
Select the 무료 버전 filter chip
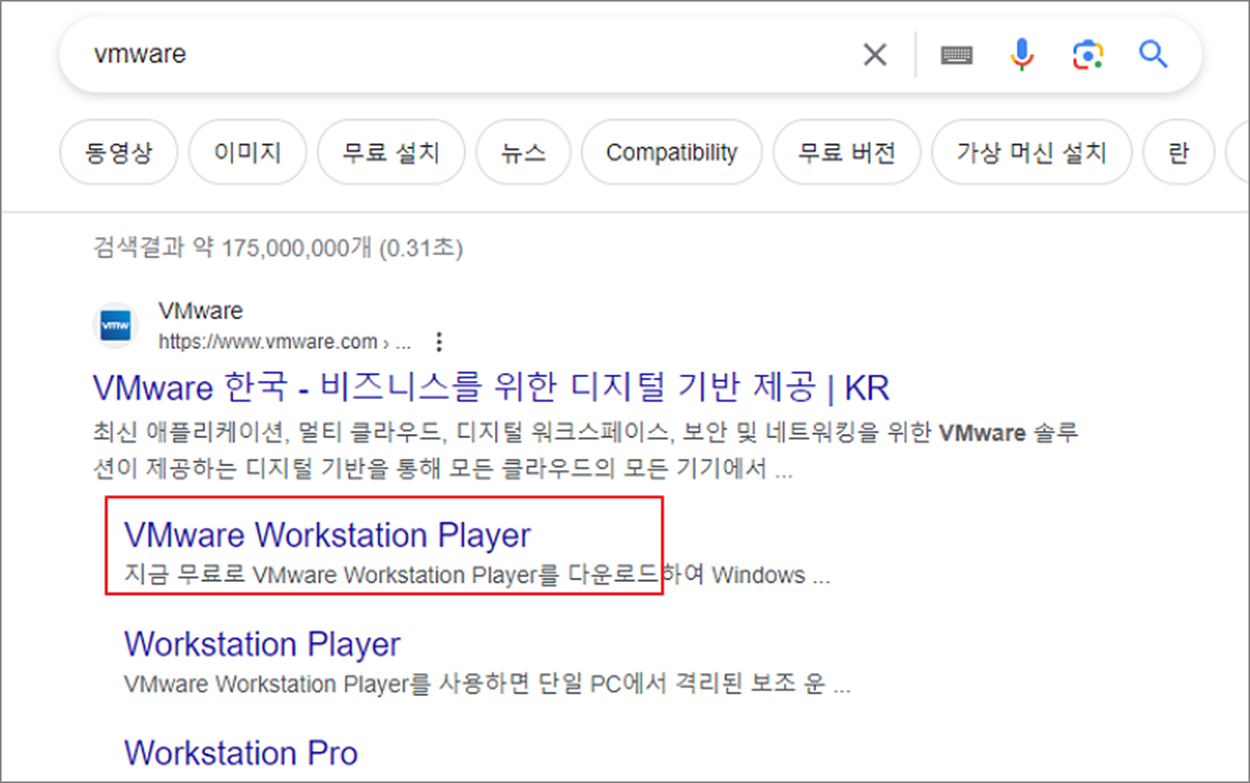[846, 152]
